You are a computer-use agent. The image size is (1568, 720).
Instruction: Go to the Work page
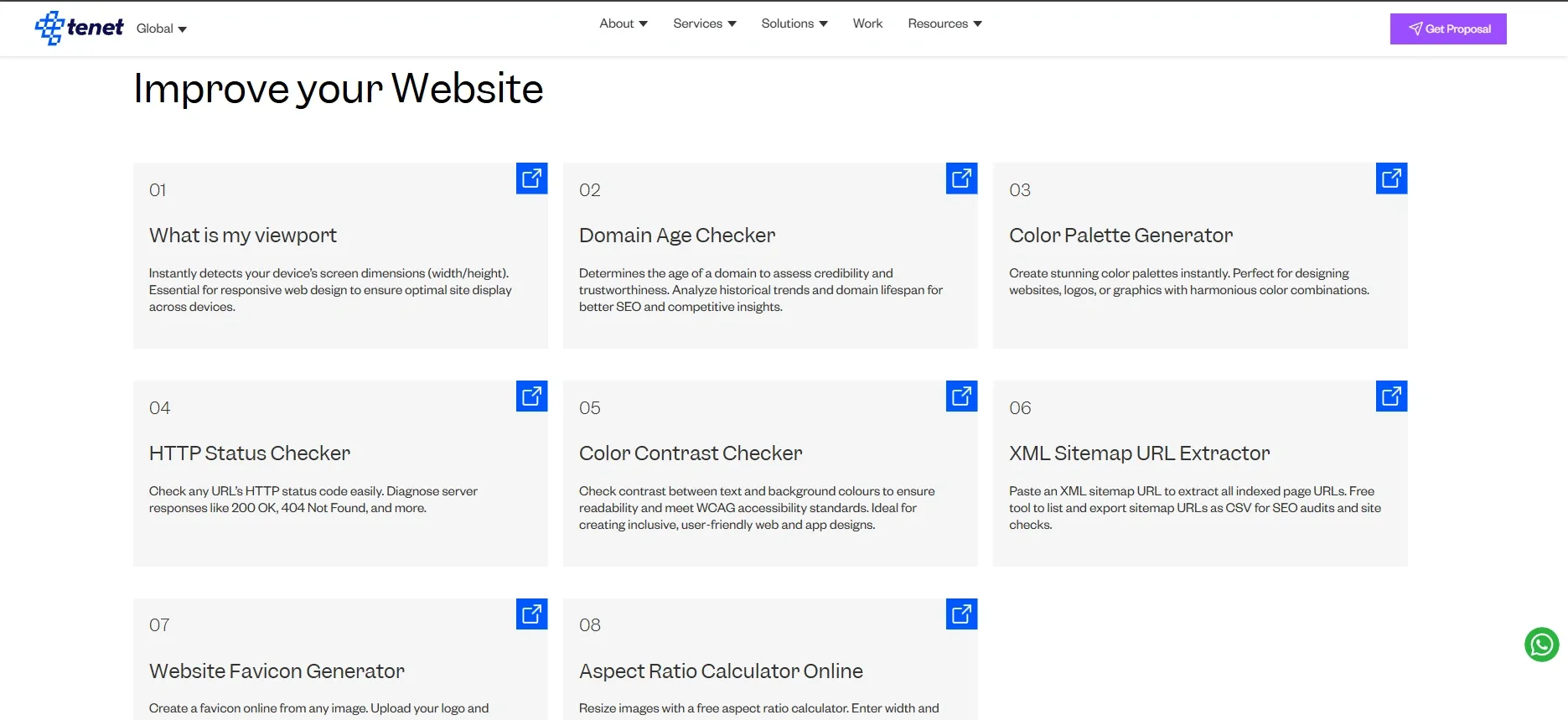point(867,23)
